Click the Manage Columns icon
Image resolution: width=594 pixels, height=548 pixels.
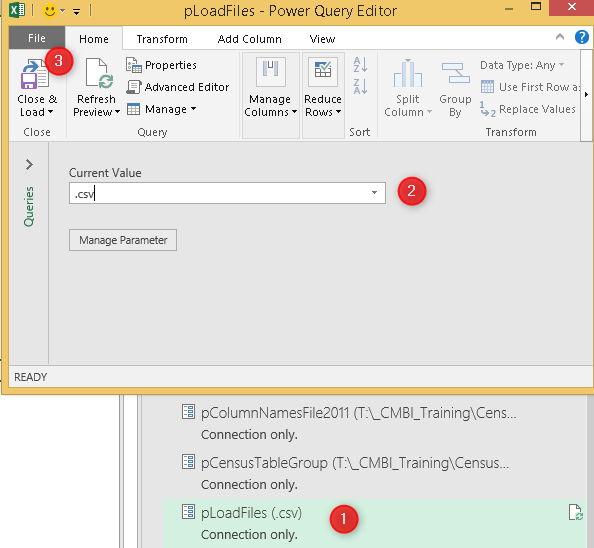point(270,72)
